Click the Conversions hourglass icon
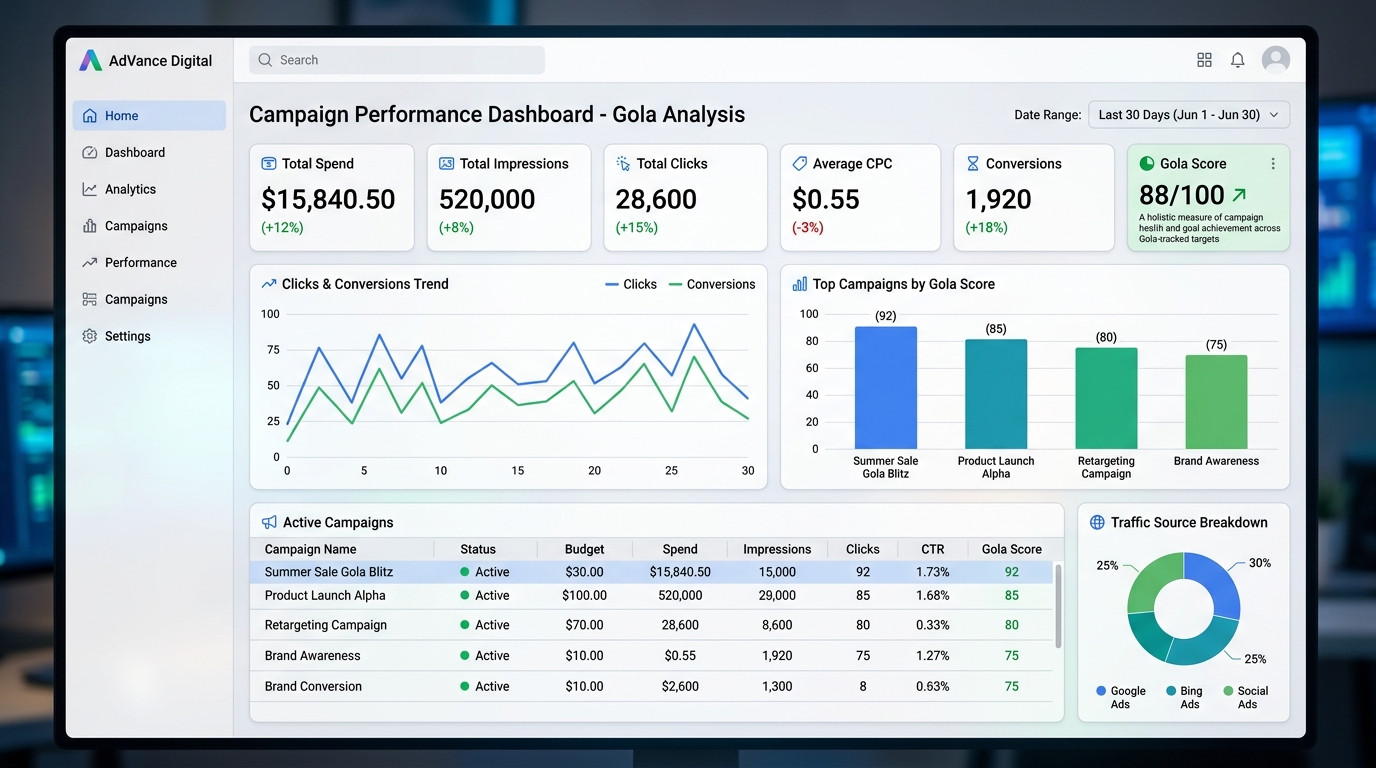This screenshot has width=1376, height=768. tap(973, 164)
